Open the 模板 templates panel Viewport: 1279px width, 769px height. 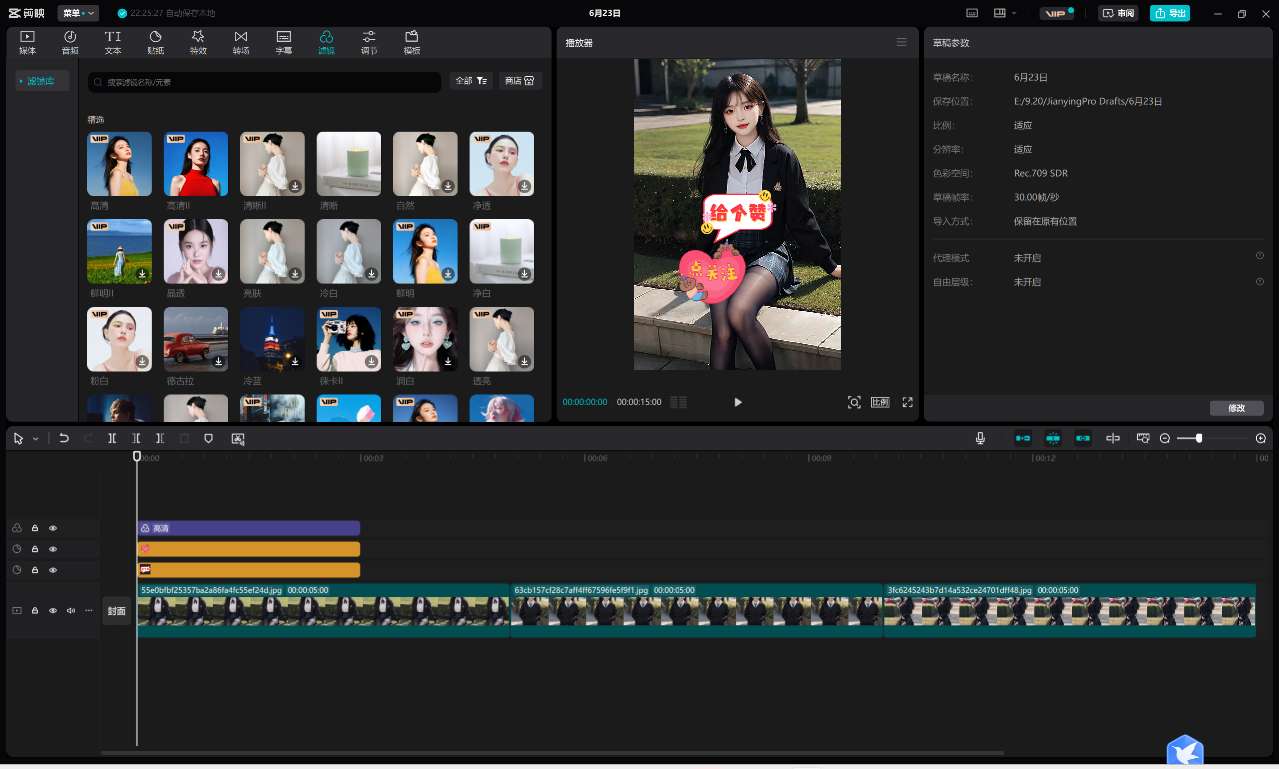click(411, 42)
